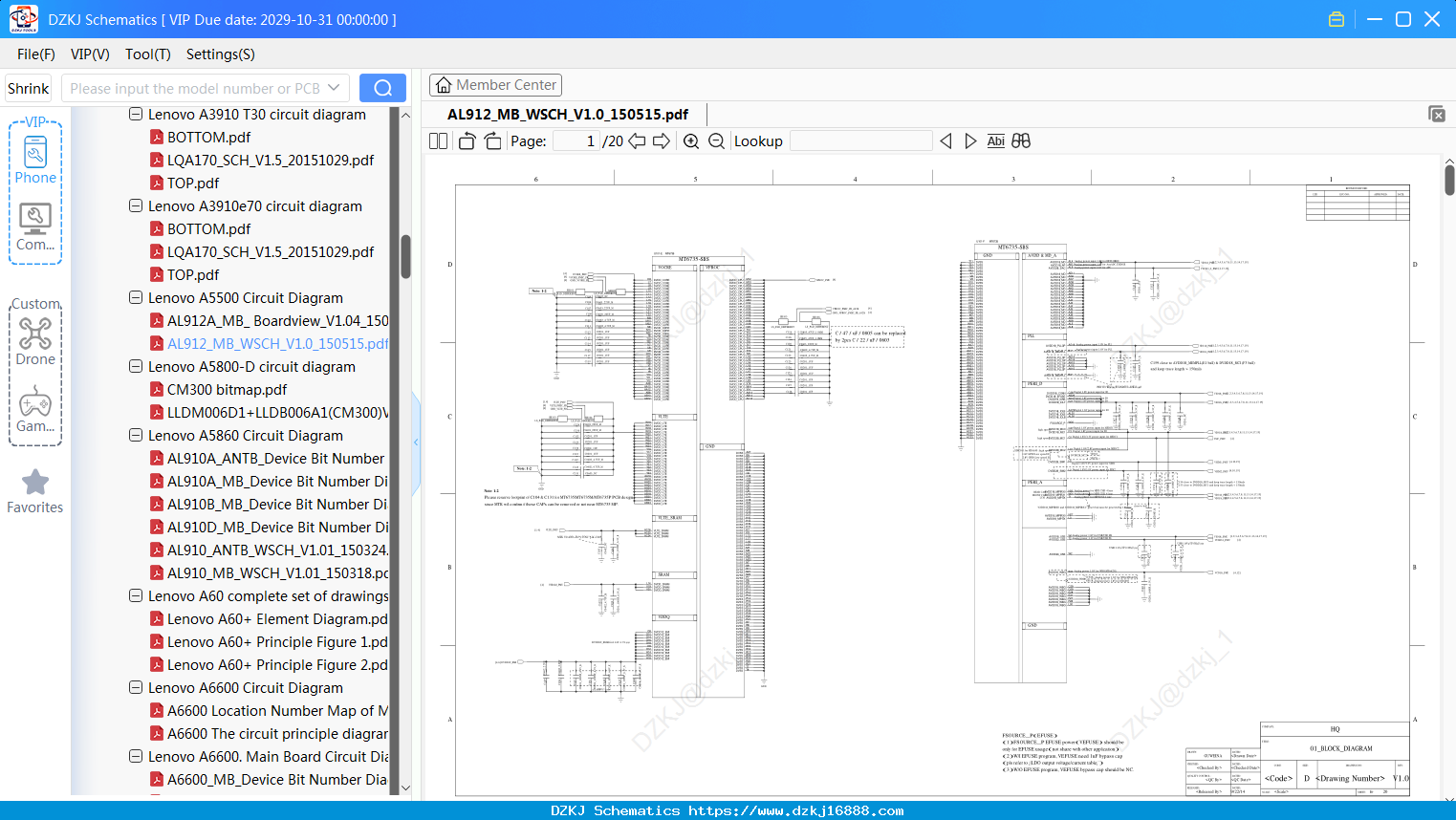Toggle whole-word match Abi icon
The height and width of the screenshot is (820, 1456).
click(995, 141)
